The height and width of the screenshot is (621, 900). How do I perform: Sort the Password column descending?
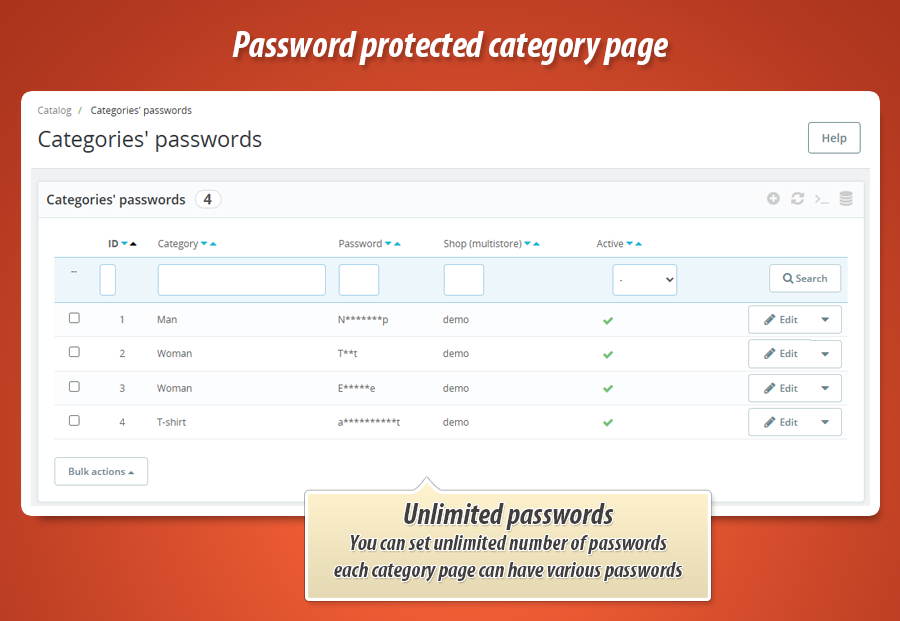click(386, 242)
